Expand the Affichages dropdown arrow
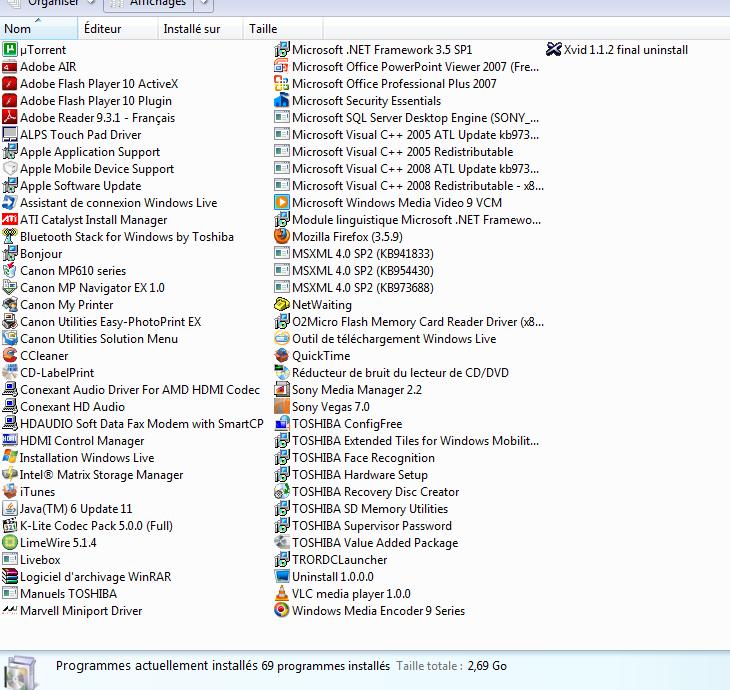This screenshot has height=690, width=730. (205, 4)
